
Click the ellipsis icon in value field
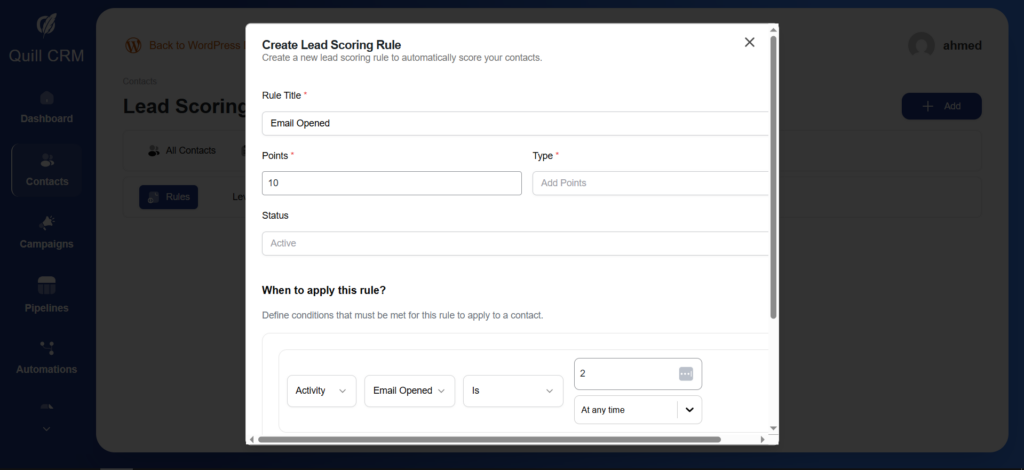point(685,373)
